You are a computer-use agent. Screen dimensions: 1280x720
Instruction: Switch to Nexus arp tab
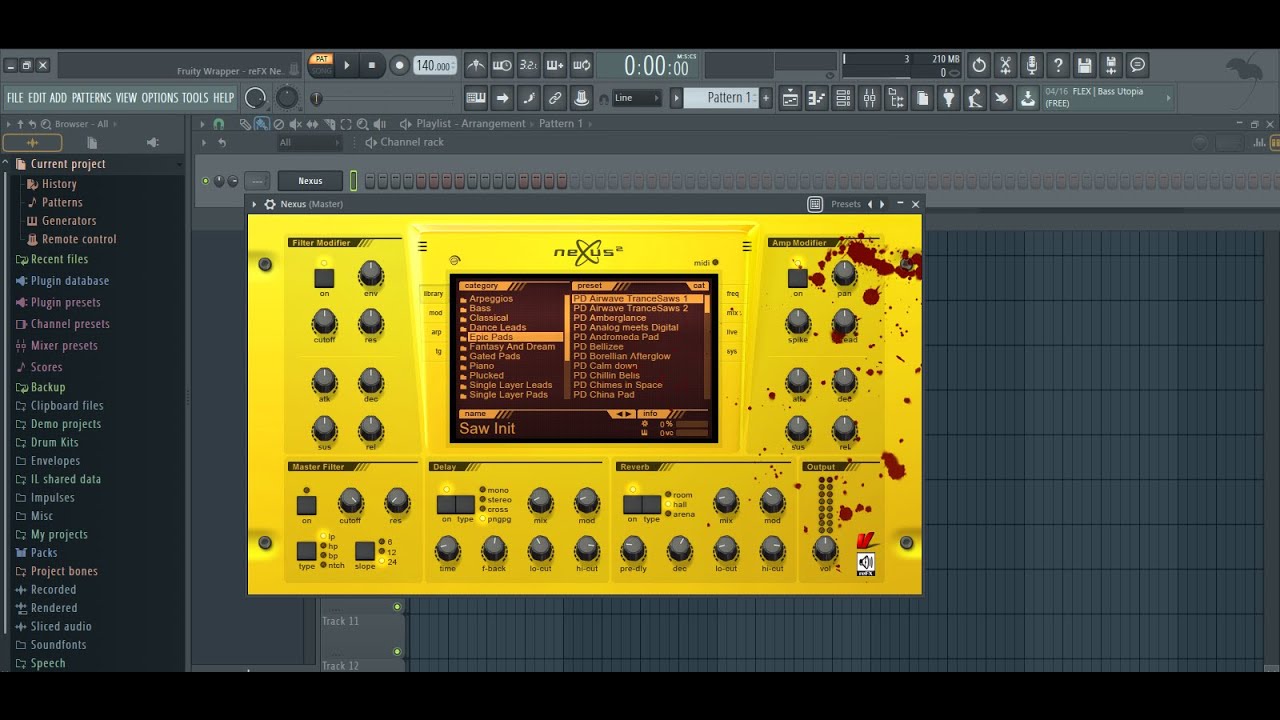pyautogui.click(x=436, y=332)
